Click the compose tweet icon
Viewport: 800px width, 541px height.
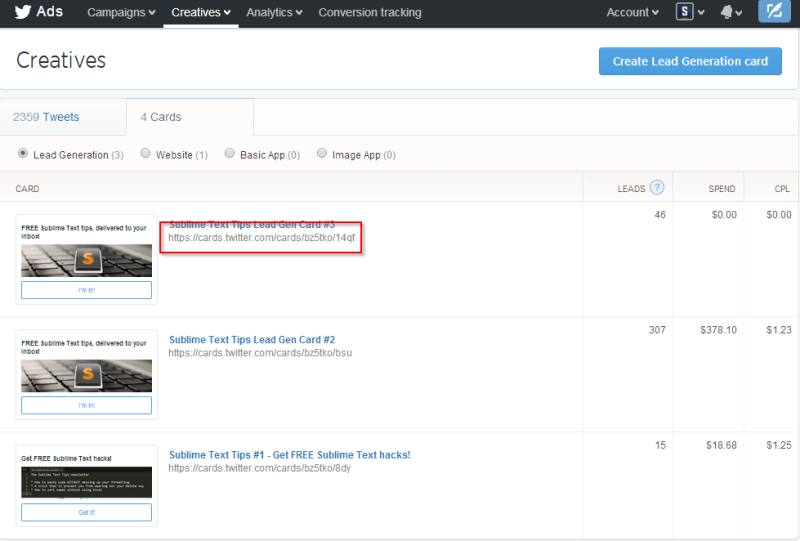click(773, 12)
